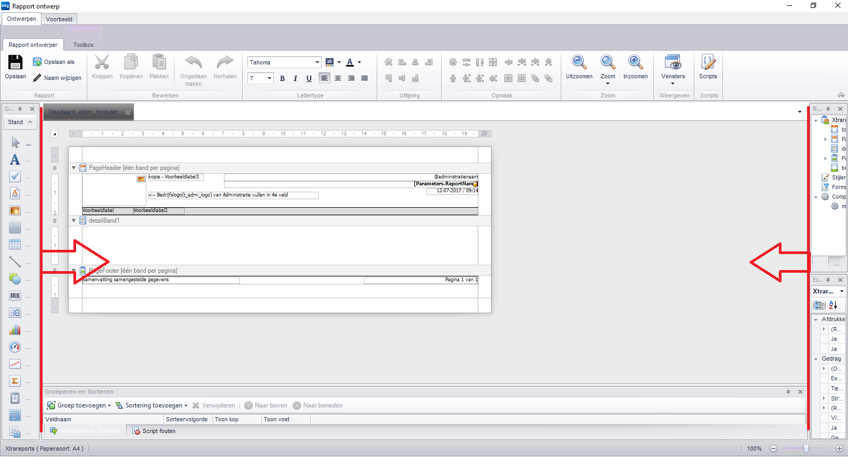Screen dimensions: 848x457
Task: Select the sparkline control in toolbox
Action: (15, 364)
